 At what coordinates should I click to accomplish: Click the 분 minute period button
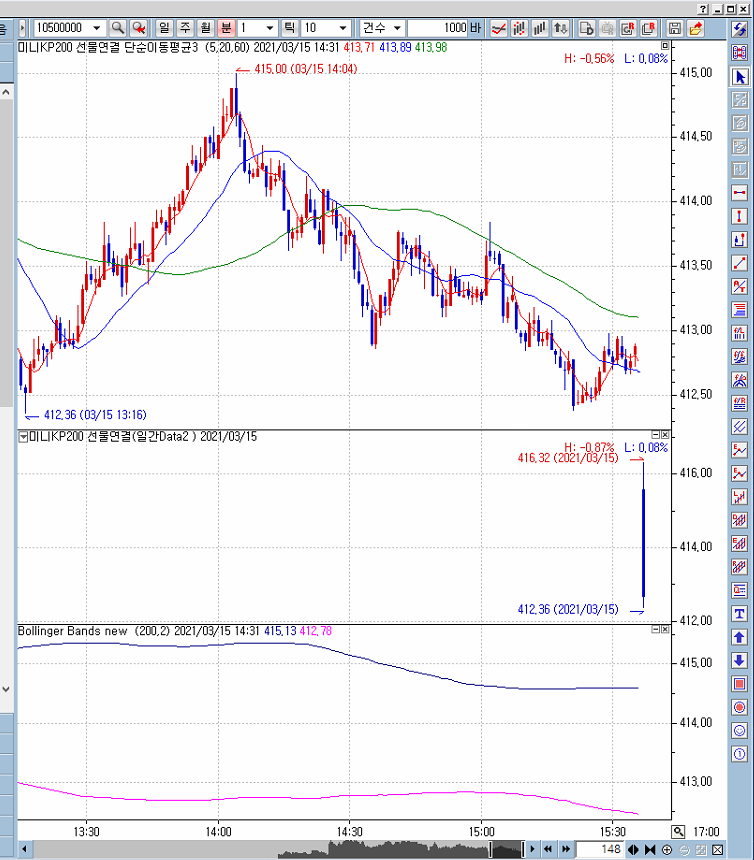(x=227, y=28)
